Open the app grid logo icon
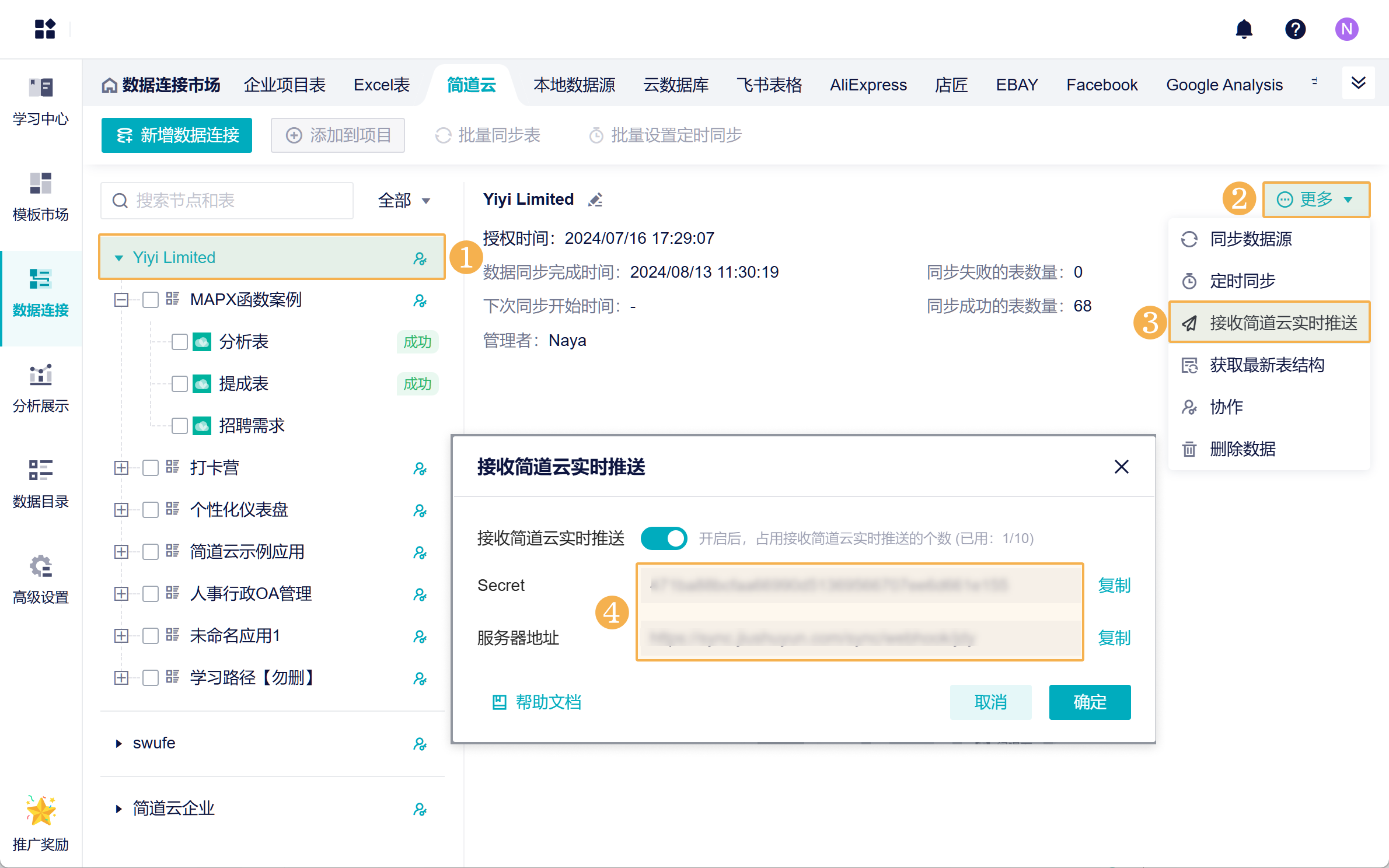The image size is (1389, 868). point(45,29)
